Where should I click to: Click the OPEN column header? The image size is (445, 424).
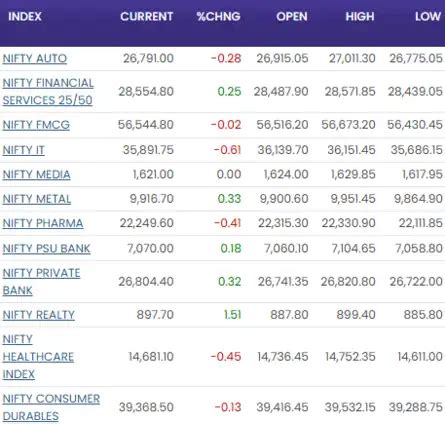[x=292, y=16]
